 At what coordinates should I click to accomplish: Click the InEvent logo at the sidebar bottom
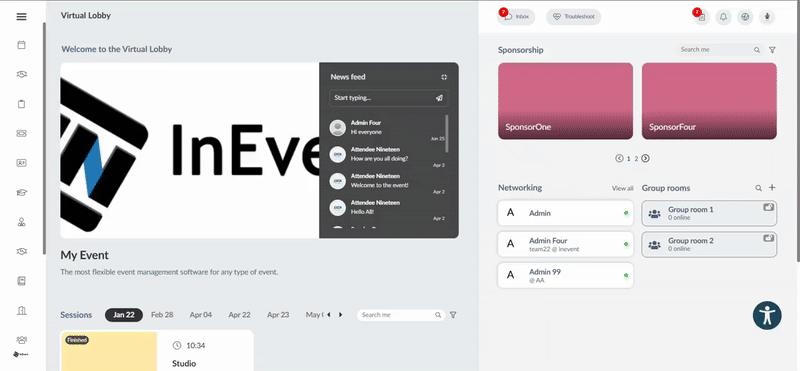[20, 354]
